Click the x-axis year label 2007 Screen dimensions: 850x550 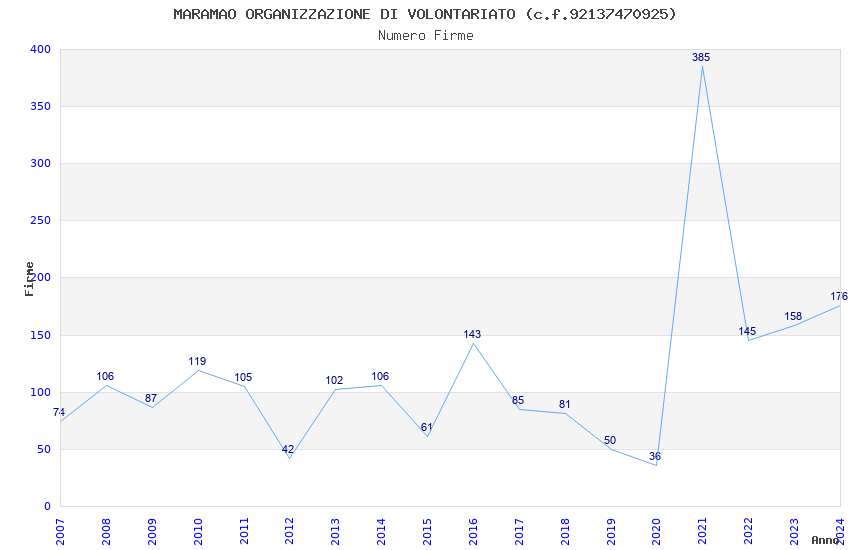60,532
